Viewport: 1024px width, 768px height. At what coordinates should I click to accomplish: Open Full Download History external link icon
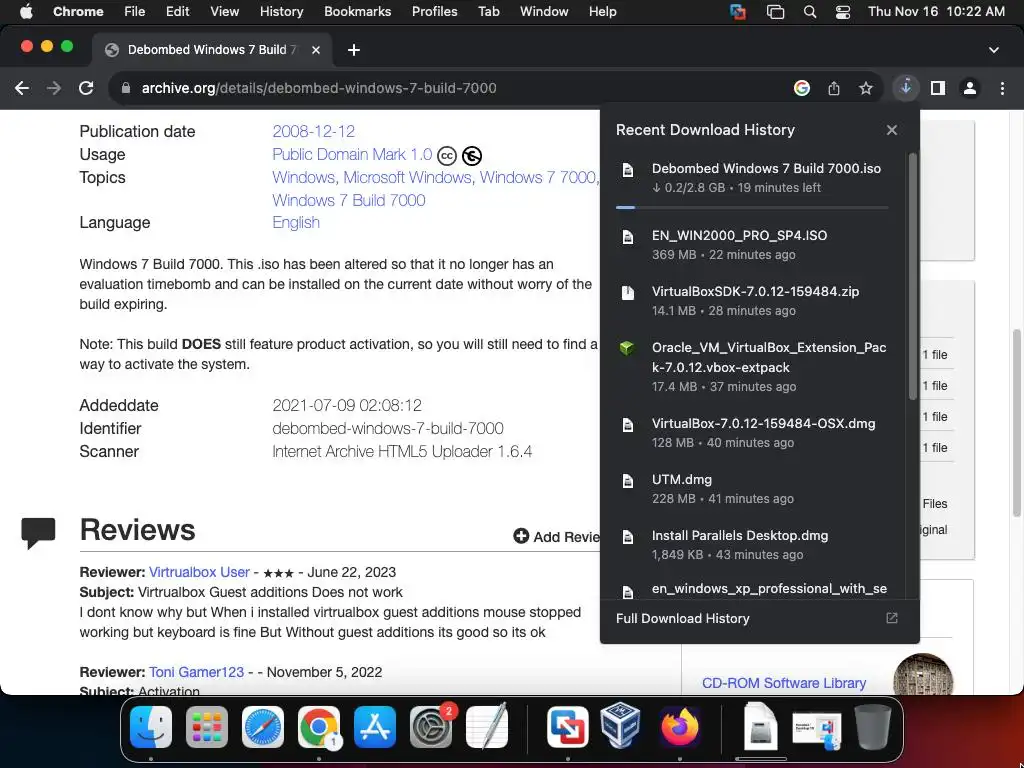(891, 618)
